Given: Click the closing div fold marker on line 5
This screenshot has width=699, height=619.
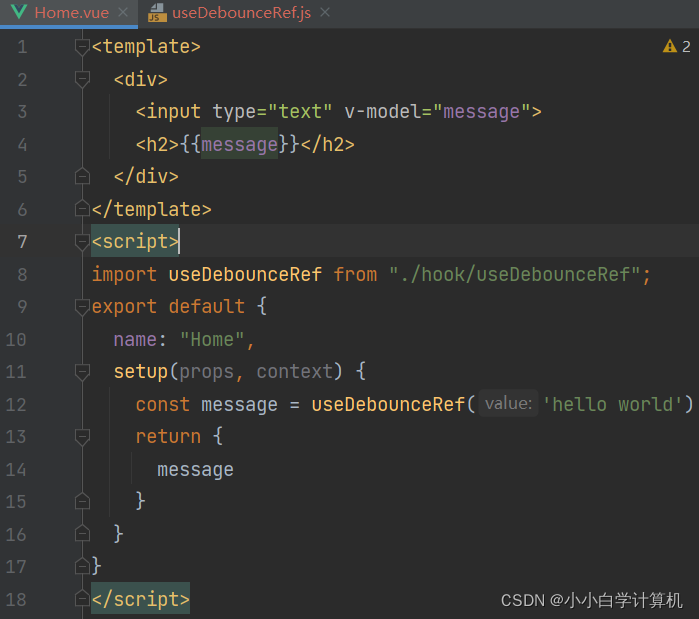Looking at the screenshot, I should [82, 176].
